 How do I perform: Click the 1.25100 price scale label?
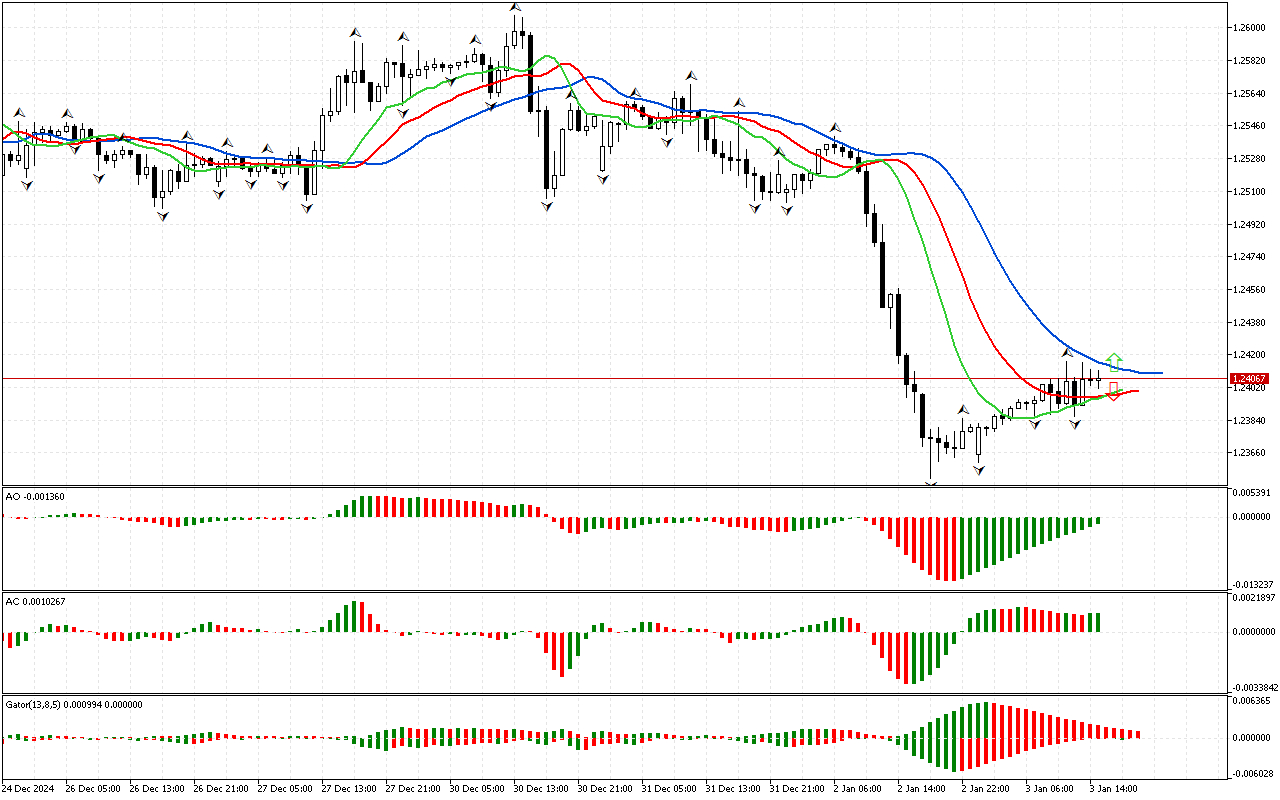(x=1251, y=191)
